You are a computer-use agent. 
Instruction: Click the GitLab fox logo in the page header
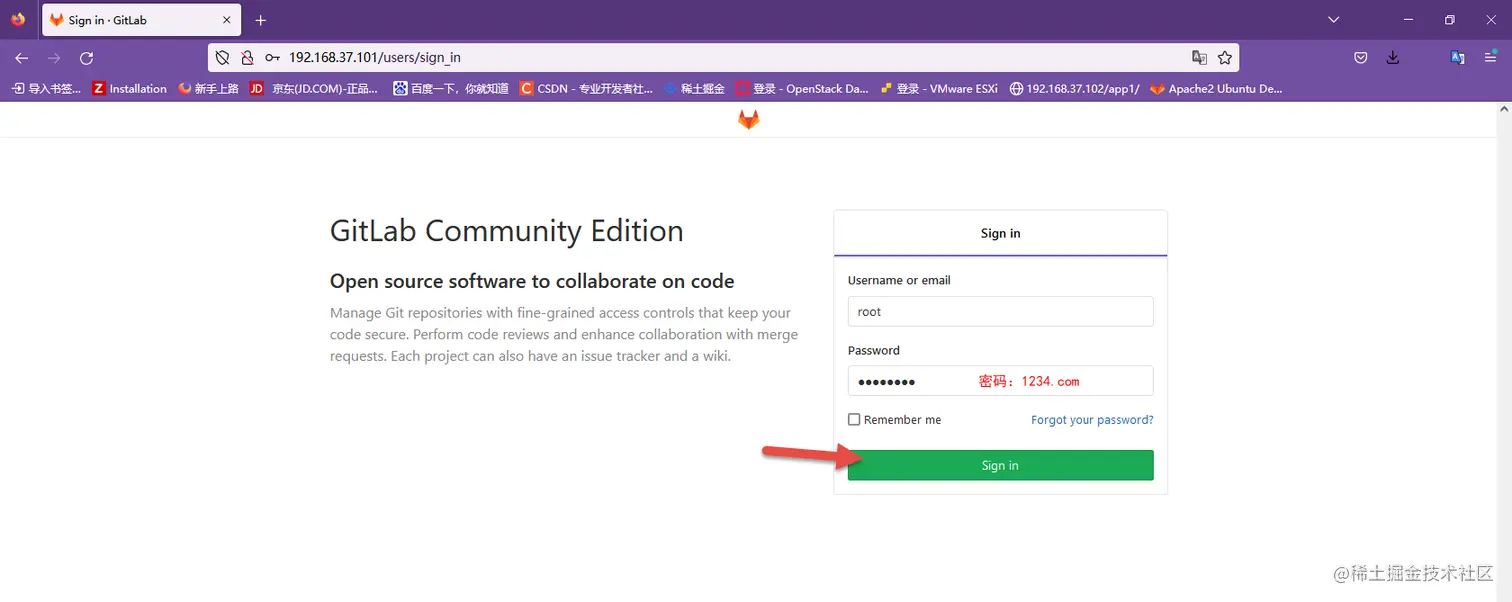(748, 119)
